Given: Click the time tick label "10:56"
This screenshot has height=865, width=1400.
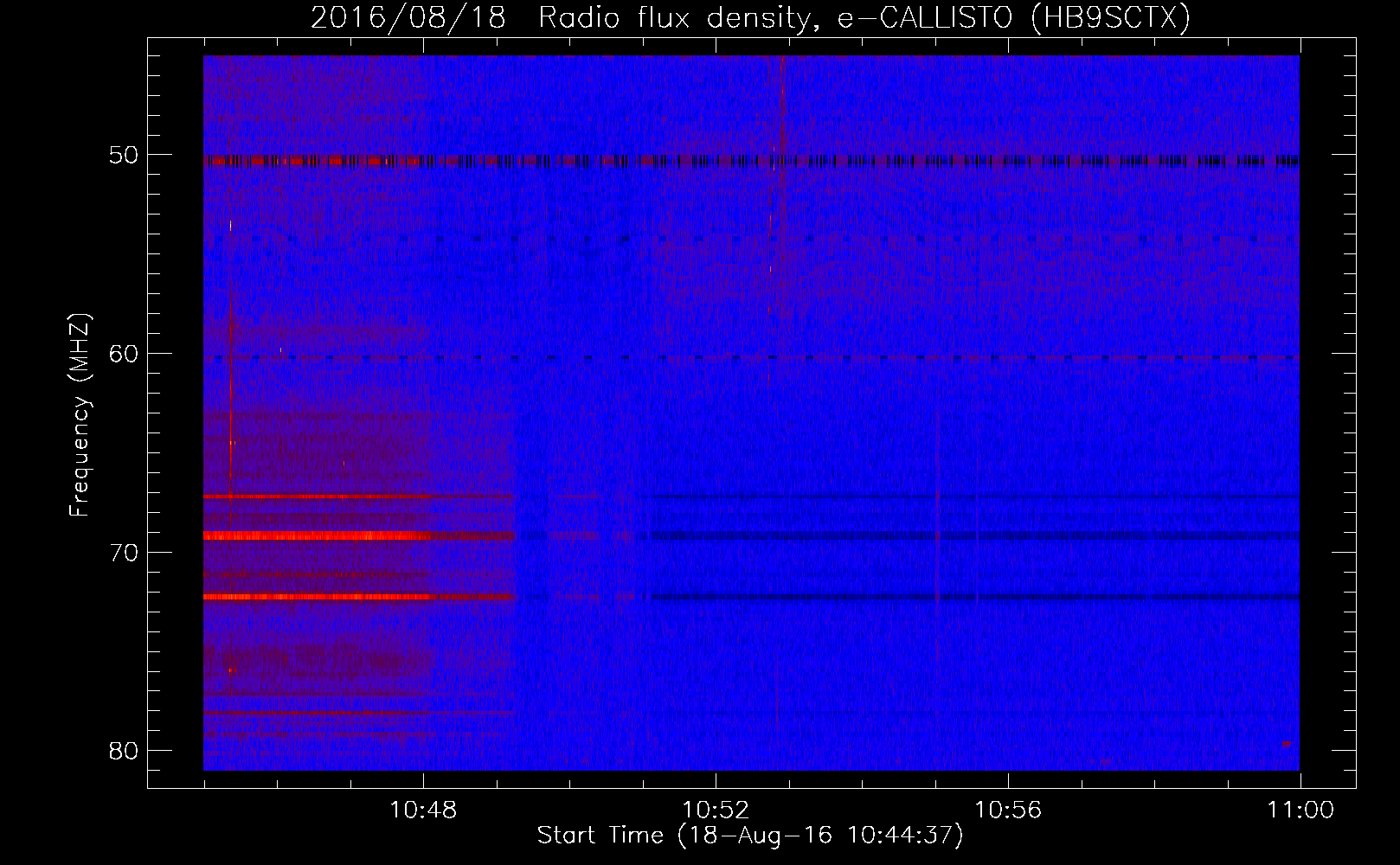Looking at the screenshot, I should click(1008, 811).
